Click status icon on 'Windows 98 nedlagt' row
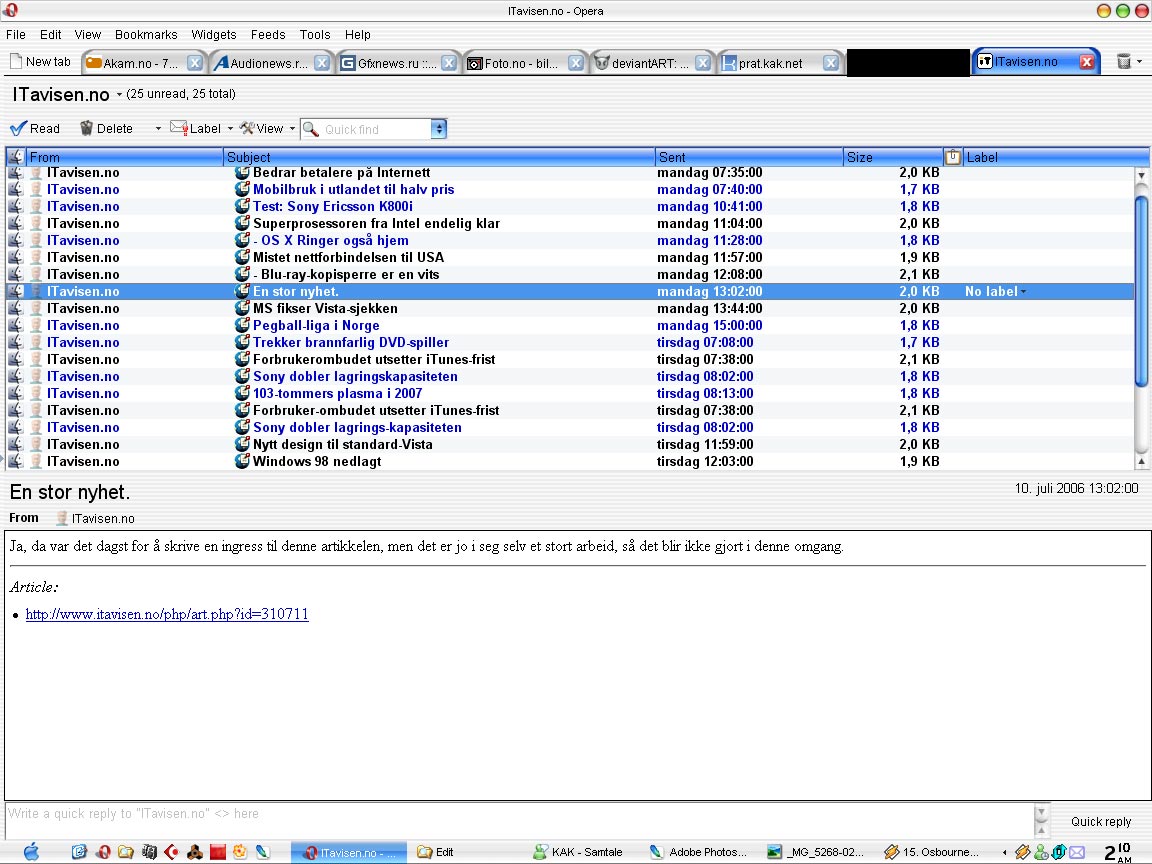The height and width of the screenshot is (864, 1152). point(15,461)
